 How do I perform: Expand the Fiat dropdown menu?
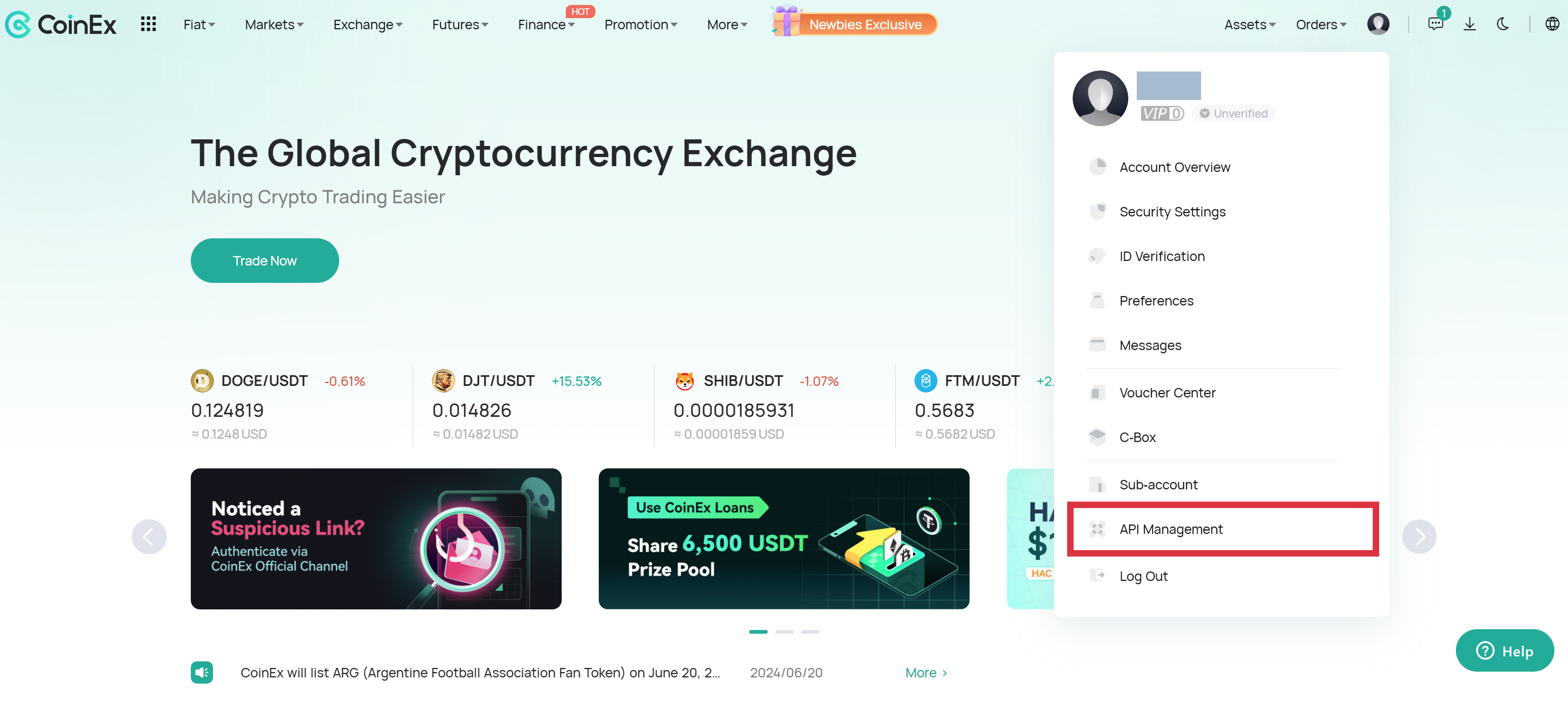pos(199,25)
